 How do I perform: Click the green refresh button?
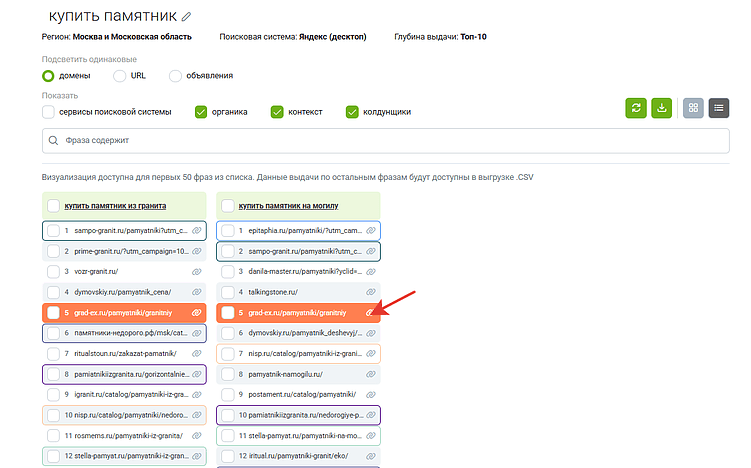pos(635,109)
